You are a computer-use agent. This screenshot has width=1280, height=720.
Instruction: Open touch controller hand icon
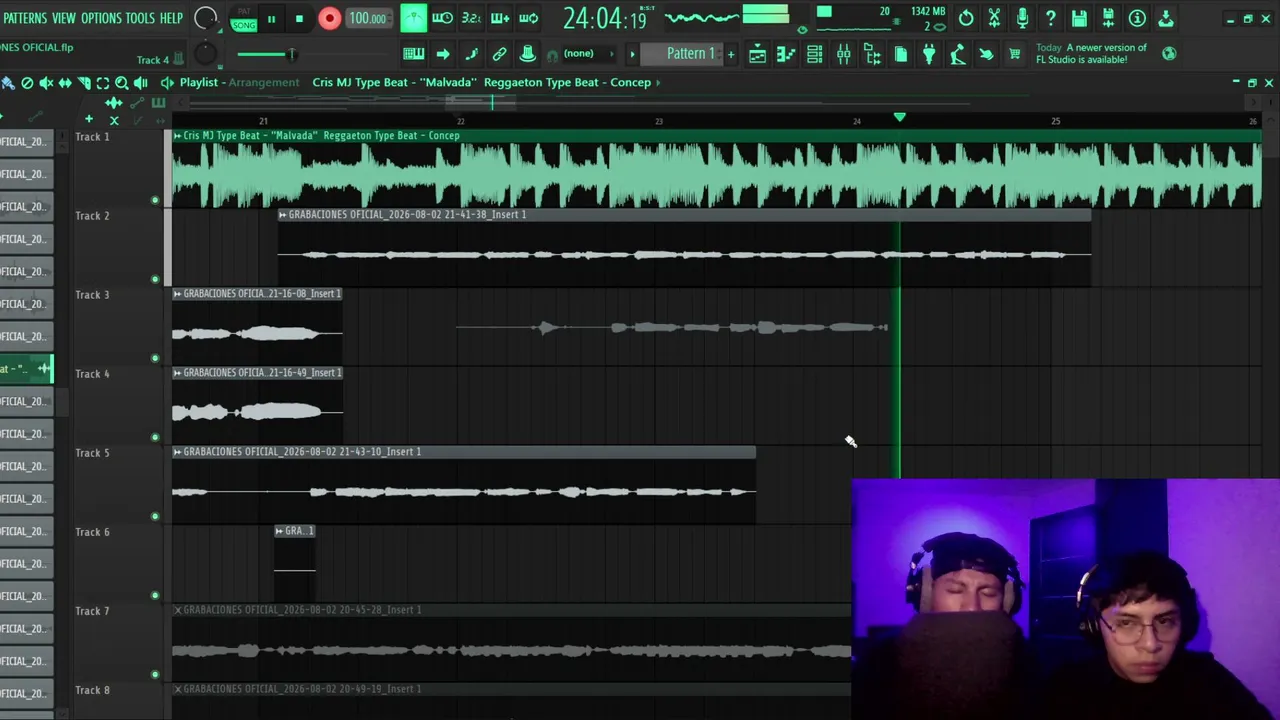pos(986,54)
